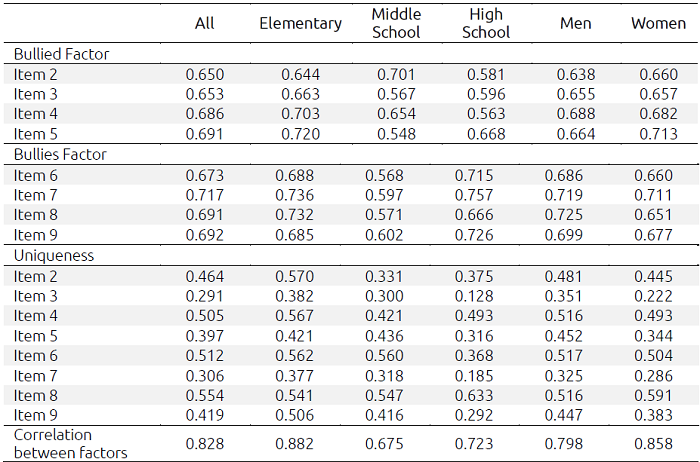
Task: Click the "Uniqueness" section heading
Action: click(x=54, y=255)
